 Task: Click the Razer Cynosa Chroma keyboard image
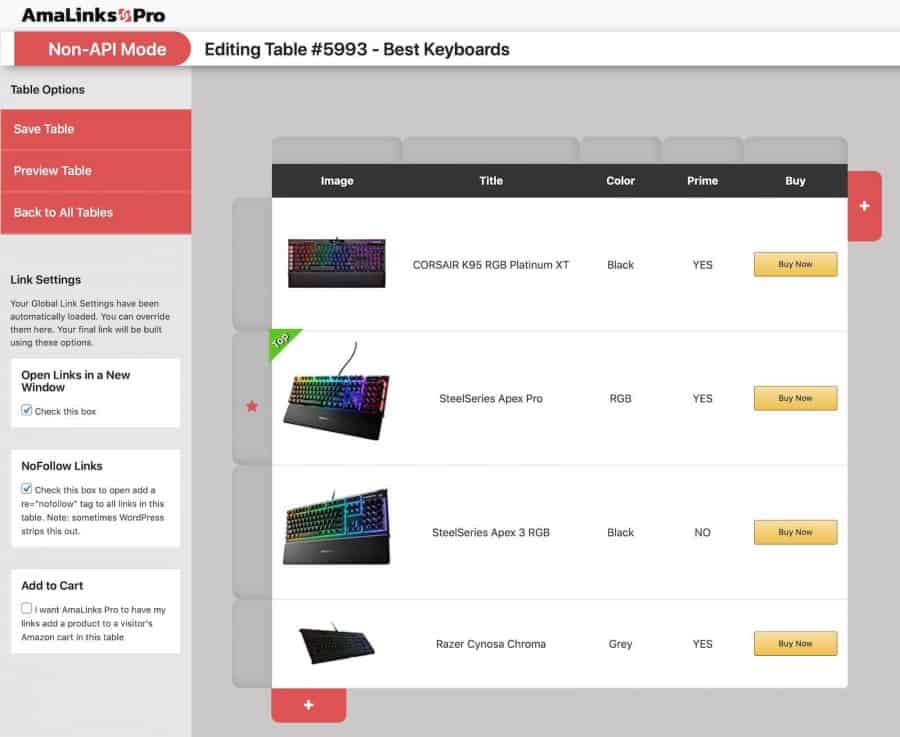coord(336,643)
